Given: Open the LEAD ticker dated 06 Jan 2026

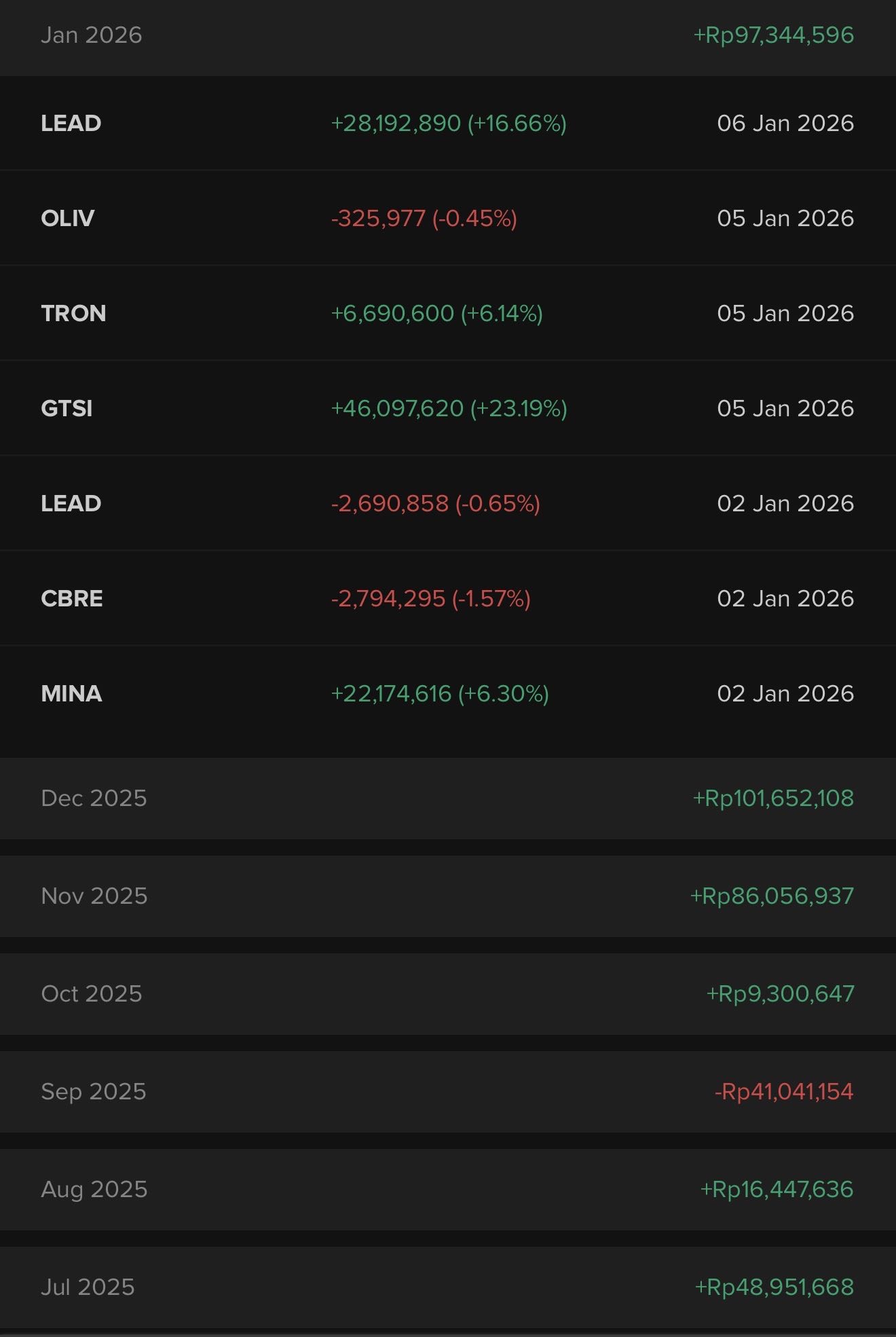Looking at the screenshot, I should [x=71, y=124].
